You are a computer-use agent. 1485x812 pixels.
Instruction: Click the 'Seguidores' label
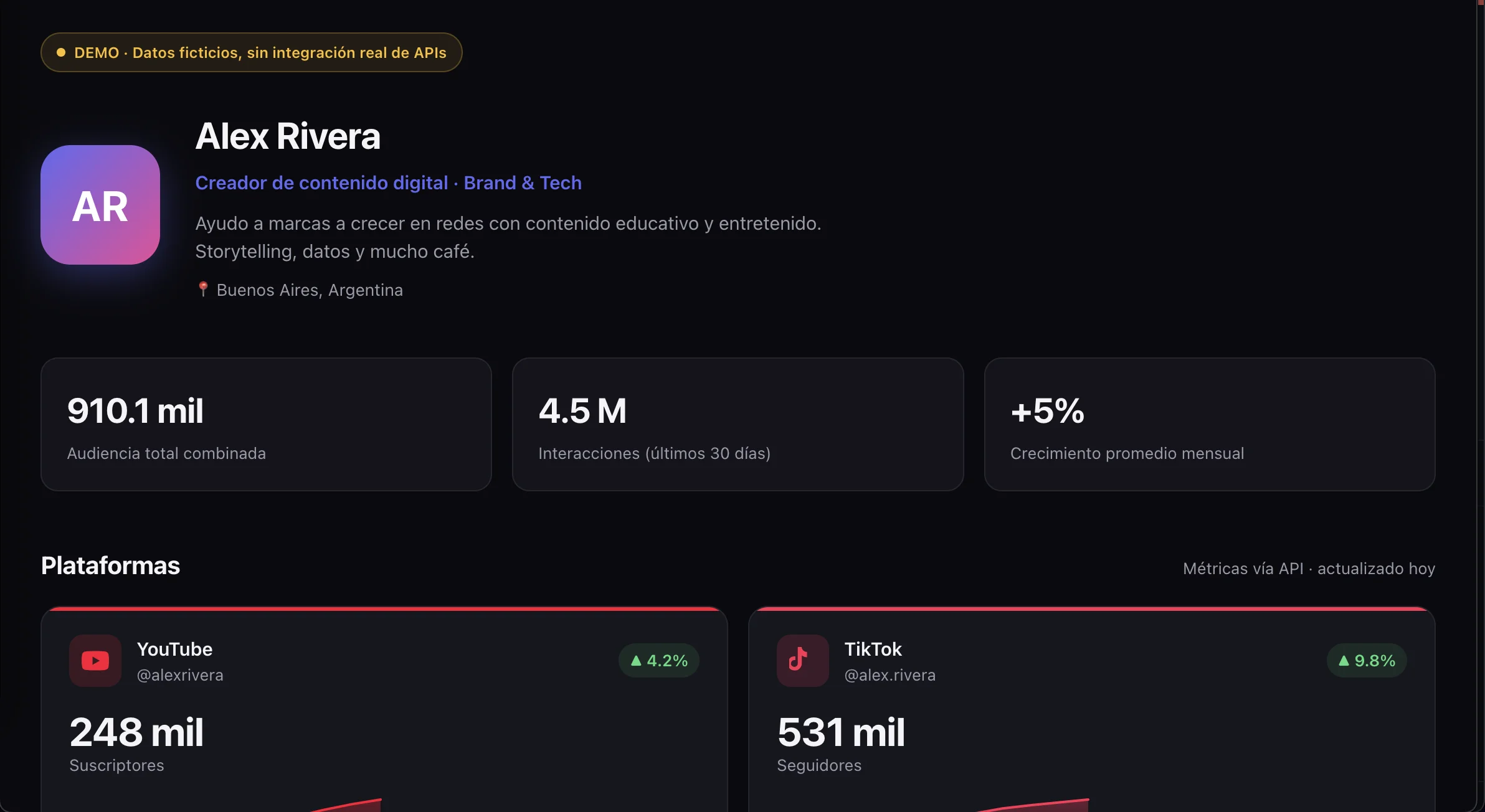click(819, 765)
